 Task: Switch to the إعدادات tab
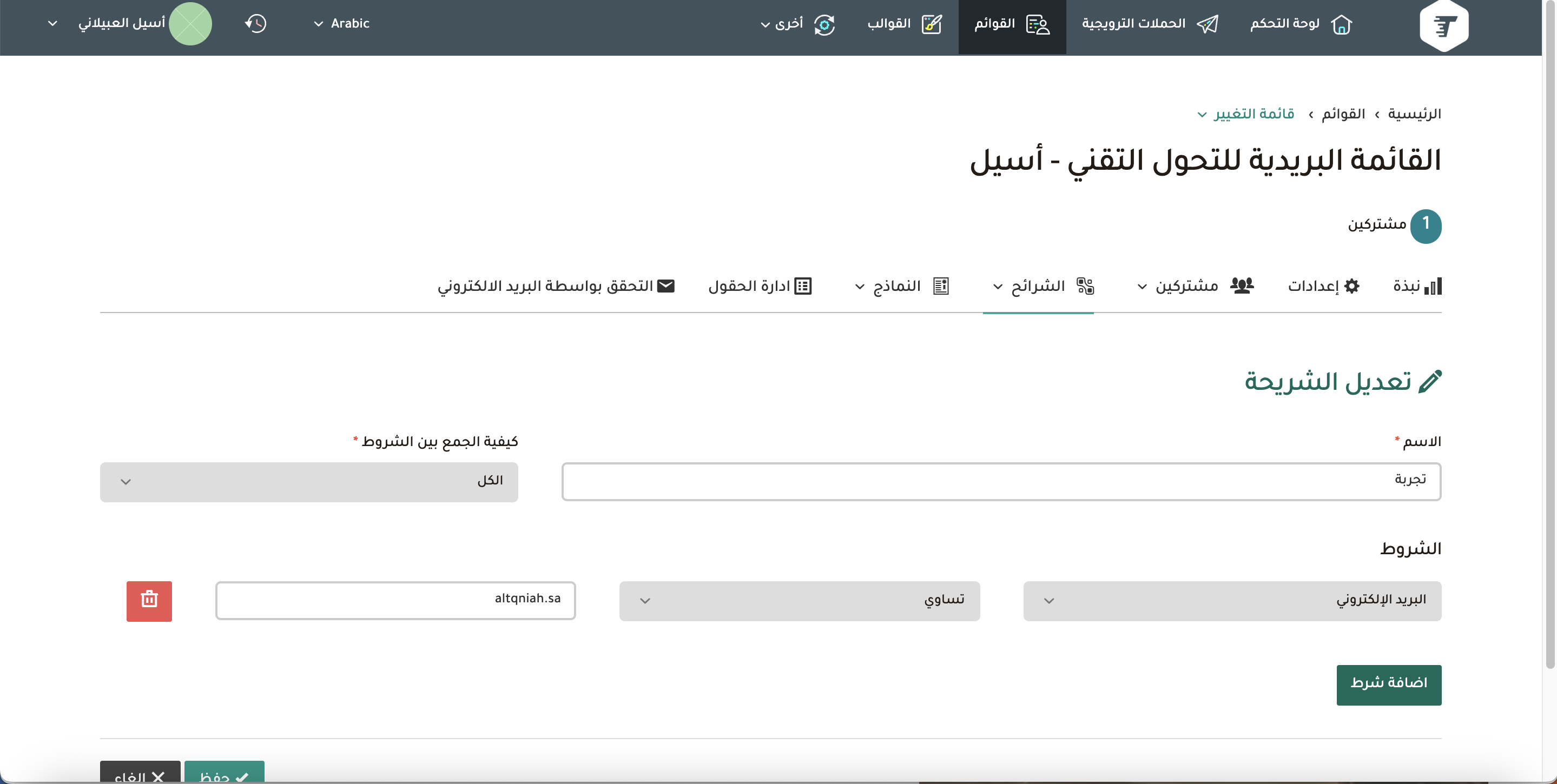[x=1323, y=285]
